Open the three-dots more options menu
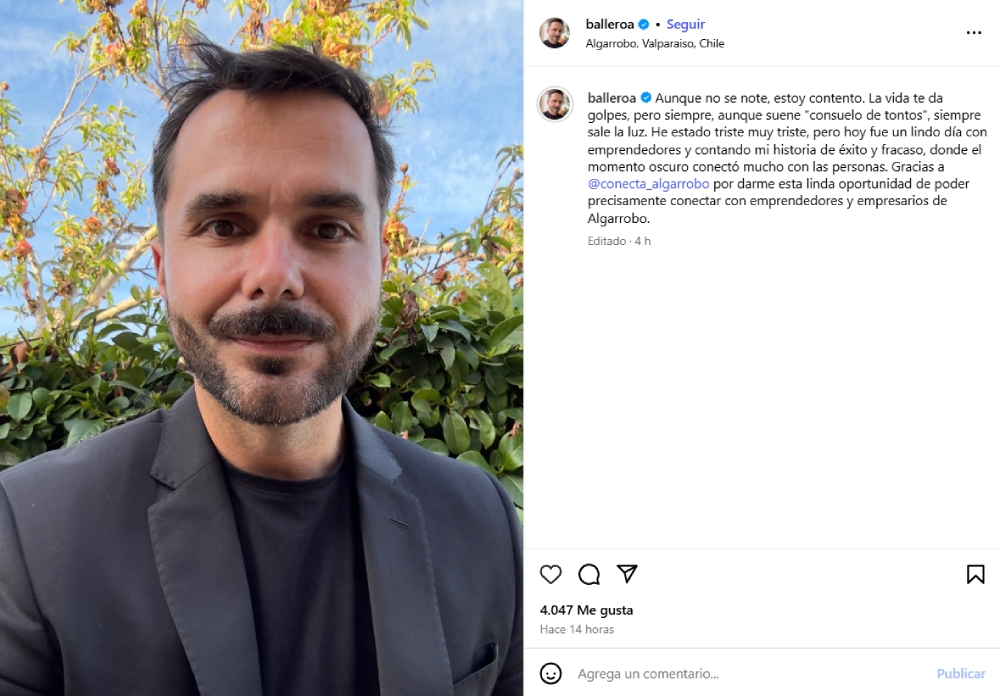 click(x=974, y=33)
